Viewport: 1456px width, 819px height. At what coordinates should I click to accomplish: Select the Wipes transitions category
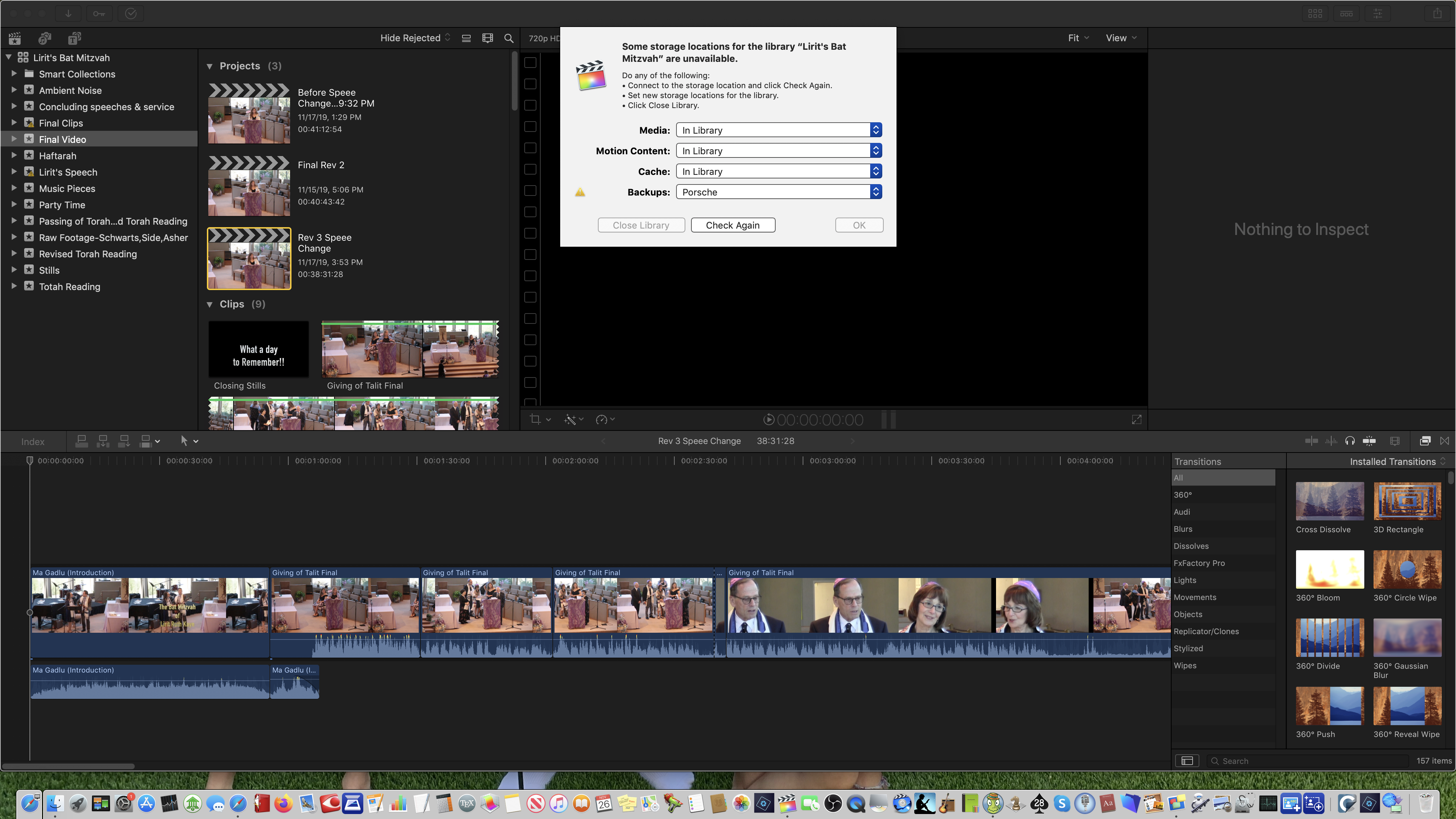tap(1185, 665)
